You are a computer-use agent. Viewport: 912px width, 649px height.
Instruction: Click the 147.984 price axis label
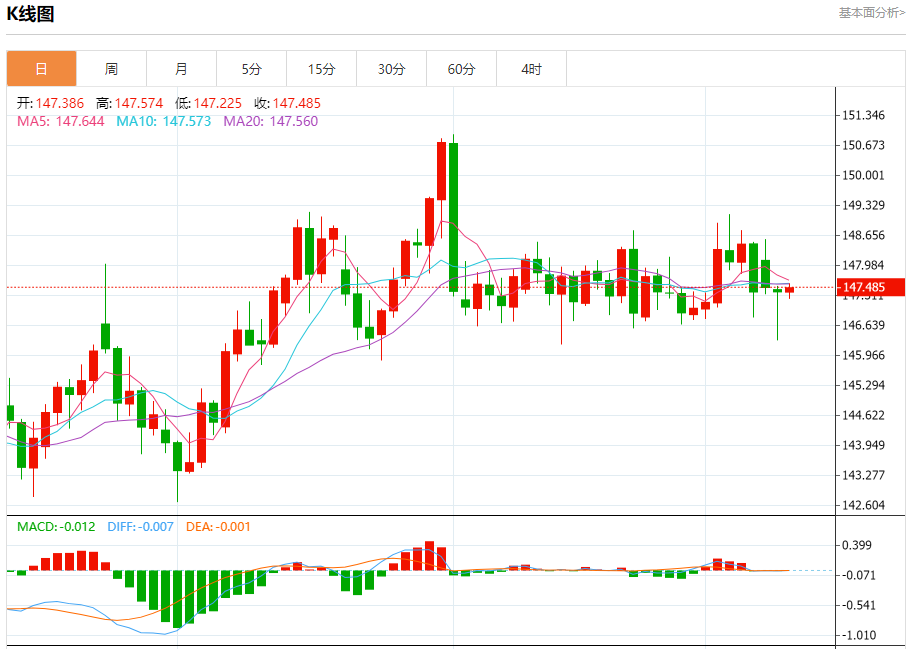pyautogui.click(x=864, y=265)
